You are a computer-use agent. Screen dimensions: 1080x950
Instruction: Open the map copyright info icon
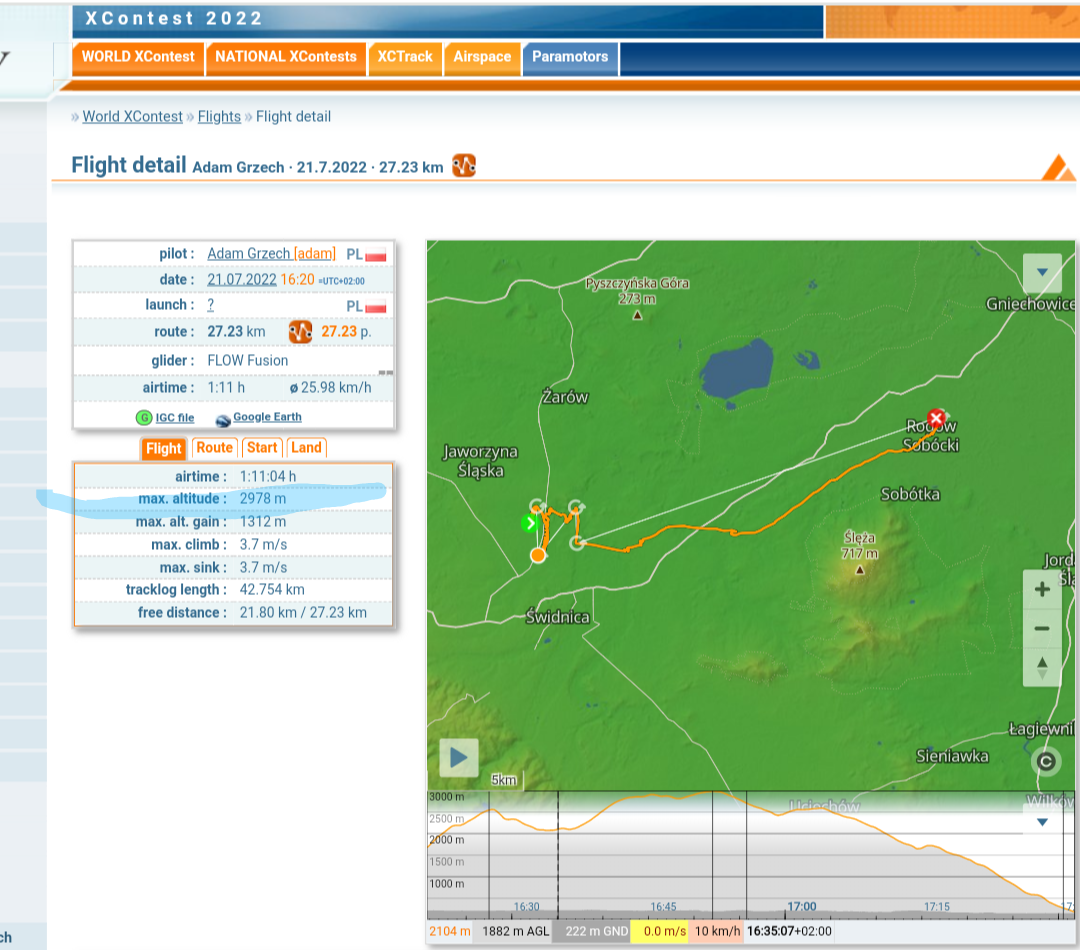pos(1046,762)
